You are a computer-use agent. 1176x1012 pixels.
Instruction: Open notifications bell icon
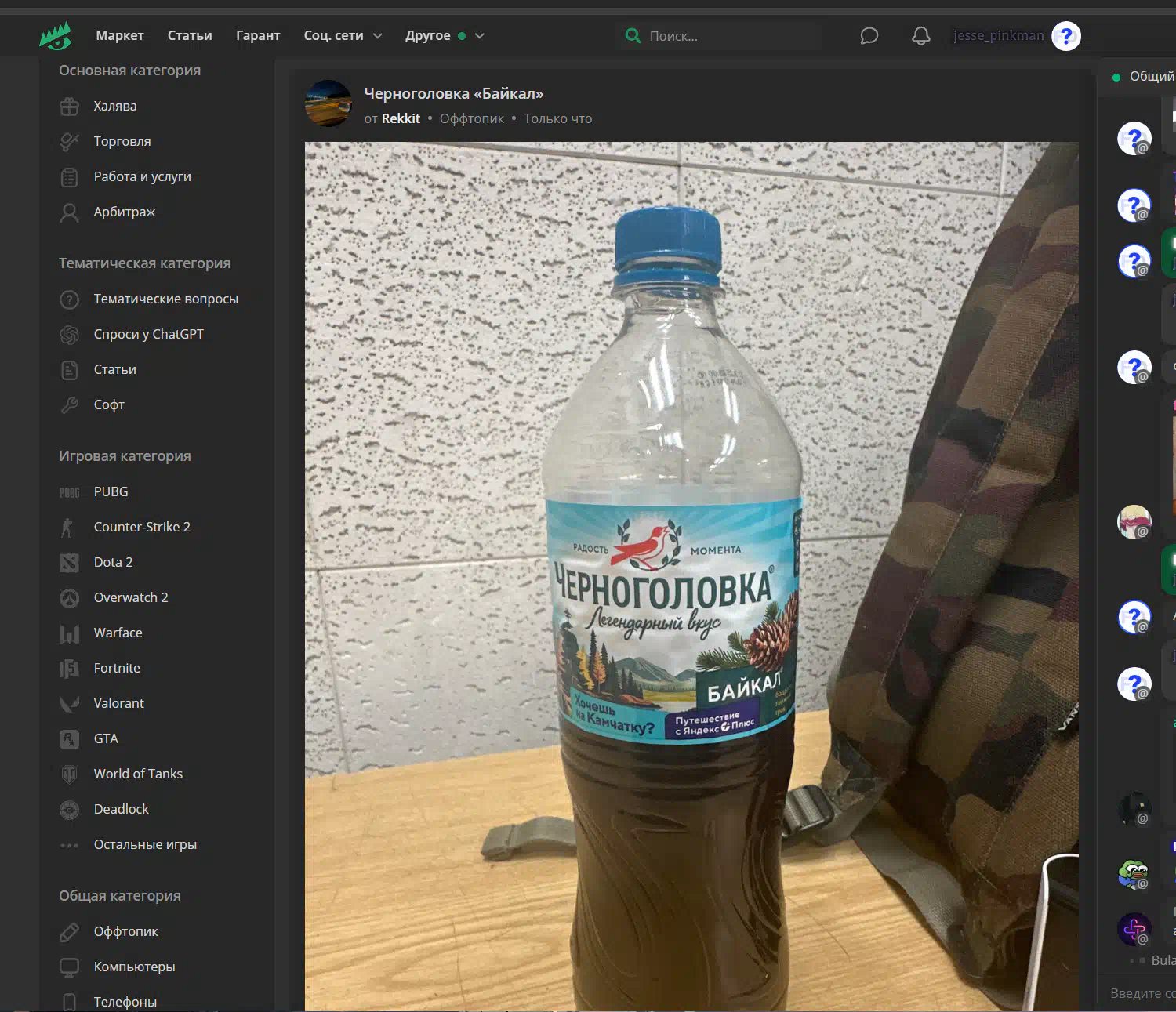(921, 36)
